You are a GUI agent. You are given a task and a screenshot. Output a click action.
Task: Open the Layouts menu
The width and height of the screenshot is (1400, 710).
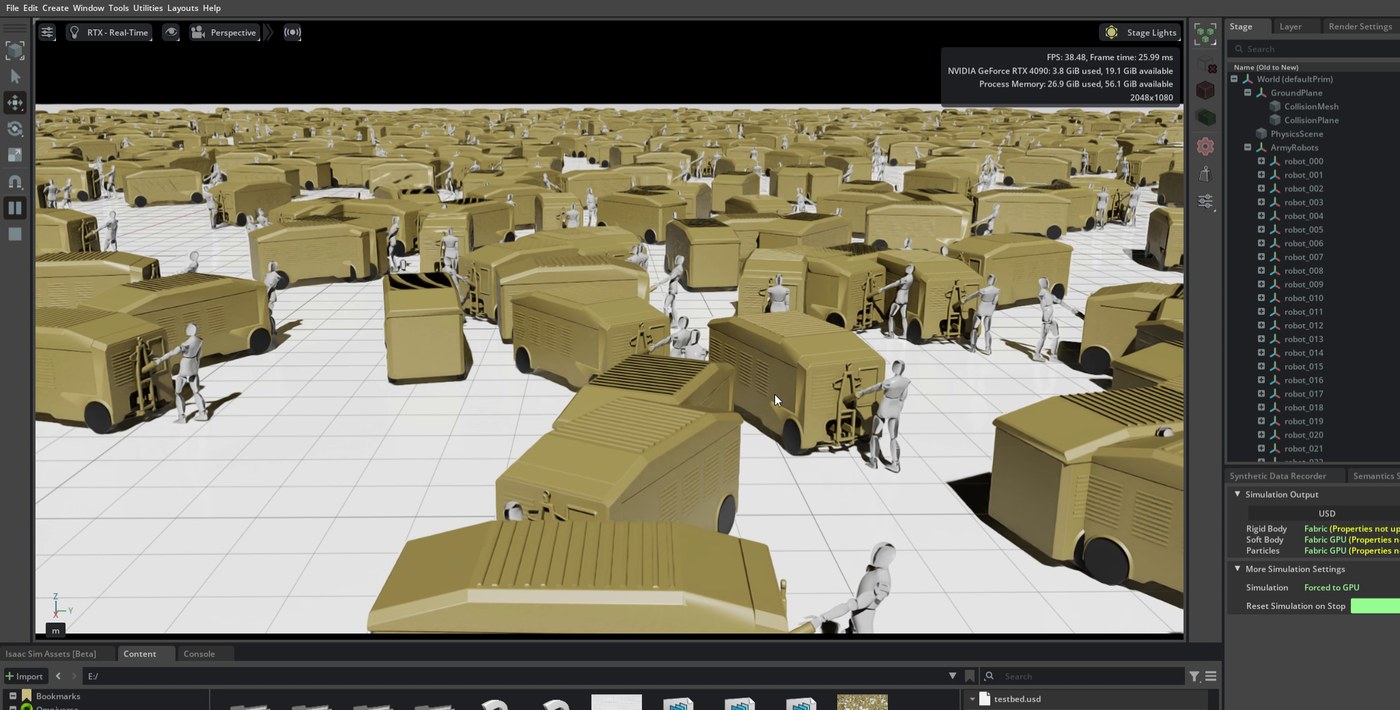point(182,8)
